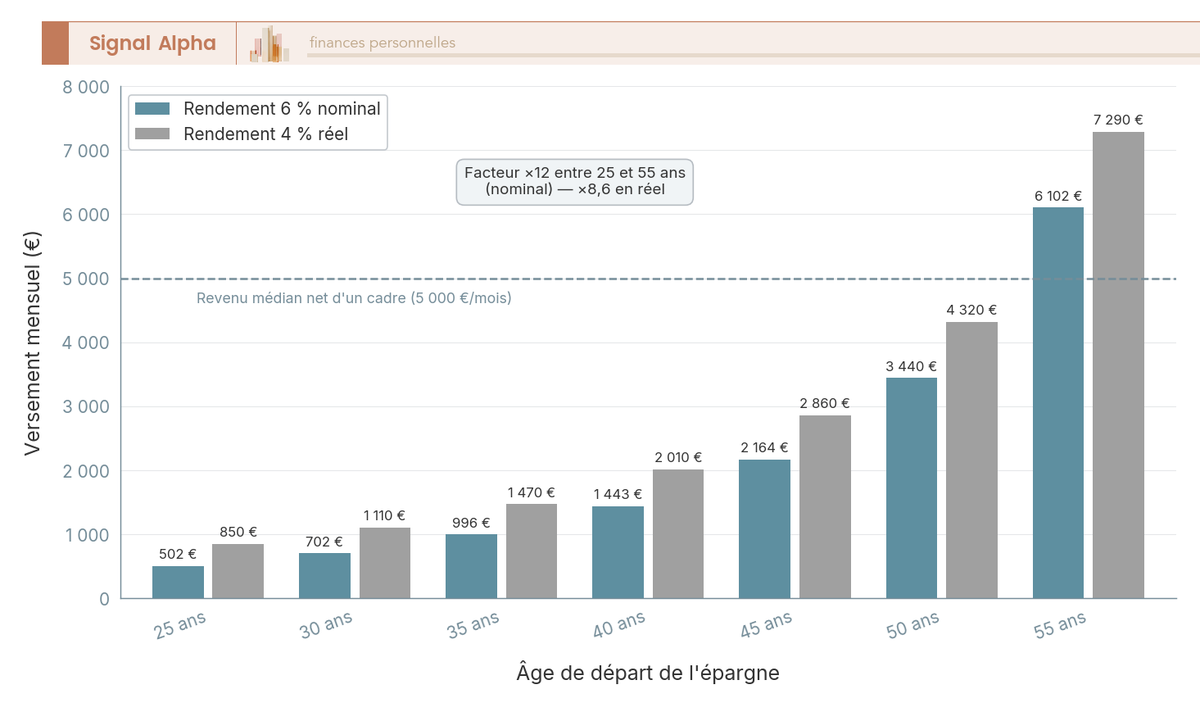Click the teal bar labeled 1 443 €
1200x721 pixels.
(x=618, y=552)
